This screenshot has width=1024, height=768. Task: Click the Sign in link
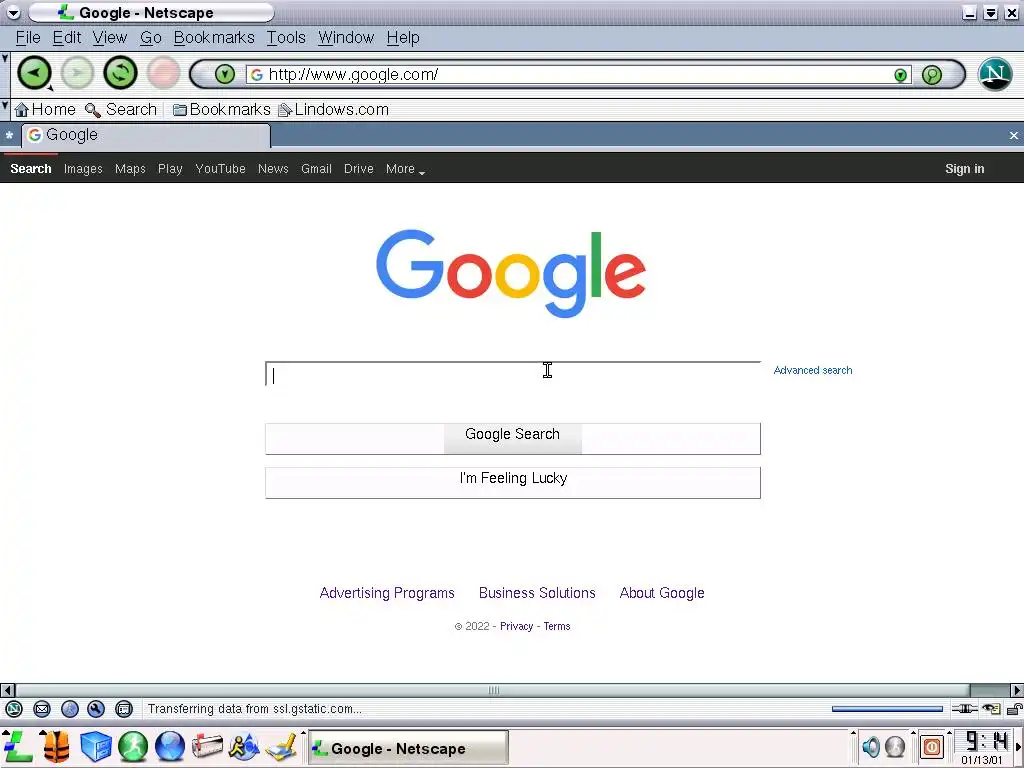click(964, 168)
